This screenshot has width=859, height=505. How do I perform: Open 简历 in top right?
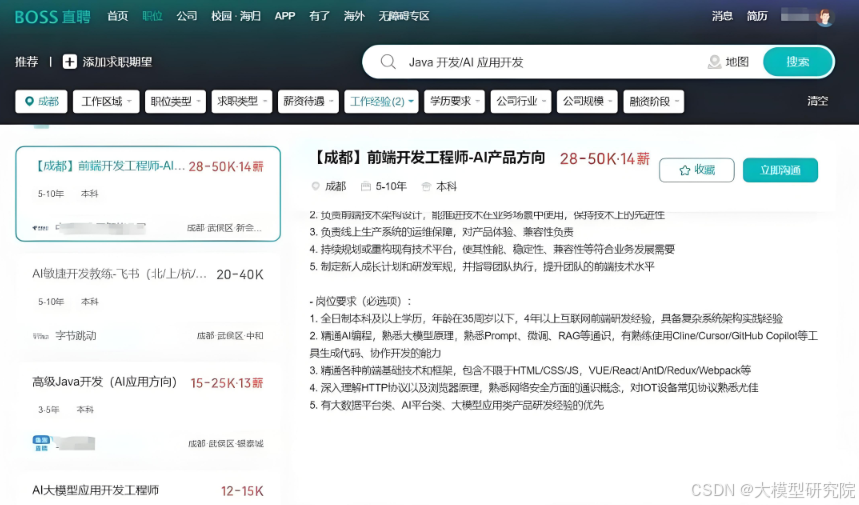click(x=757, y=16)
